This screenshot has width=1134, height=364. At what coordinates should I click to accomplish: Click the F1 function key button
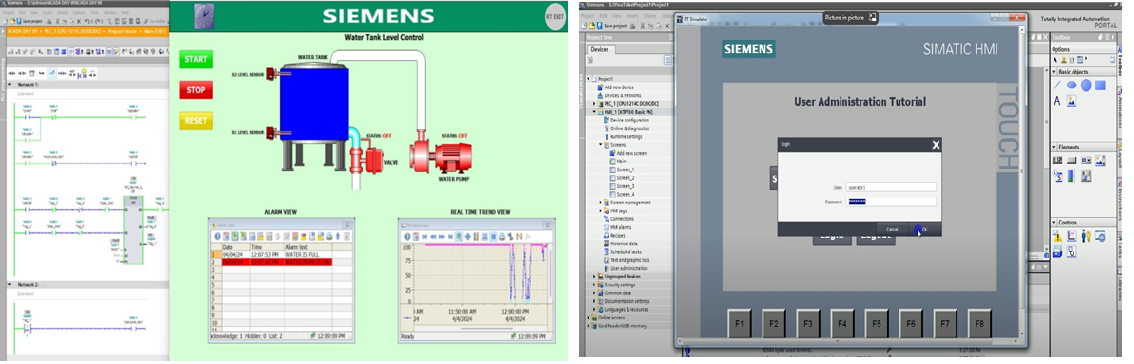(x=739, y=323)
